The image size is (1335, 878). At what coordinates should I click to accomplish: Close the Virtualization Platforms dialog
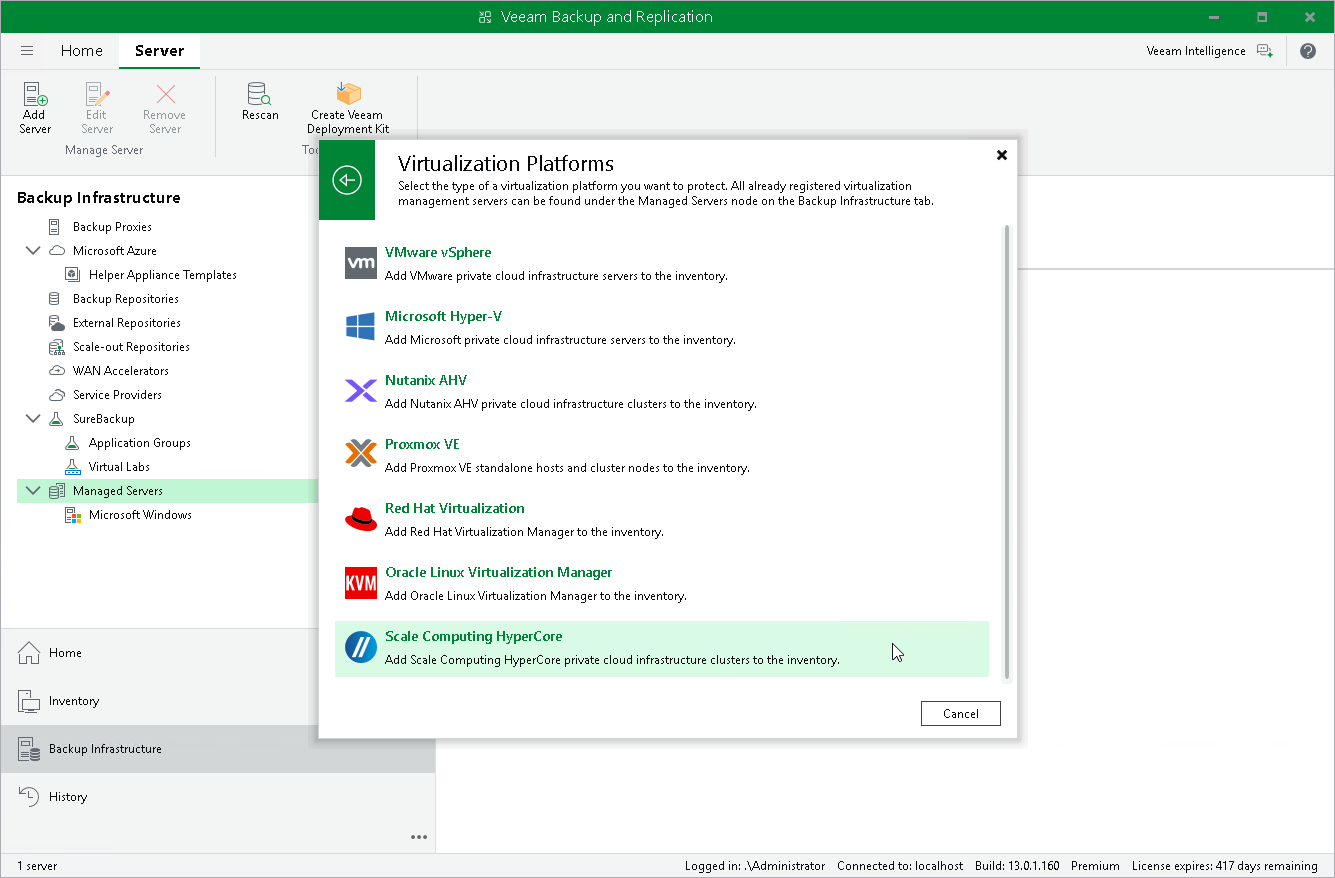point(1002,155)
